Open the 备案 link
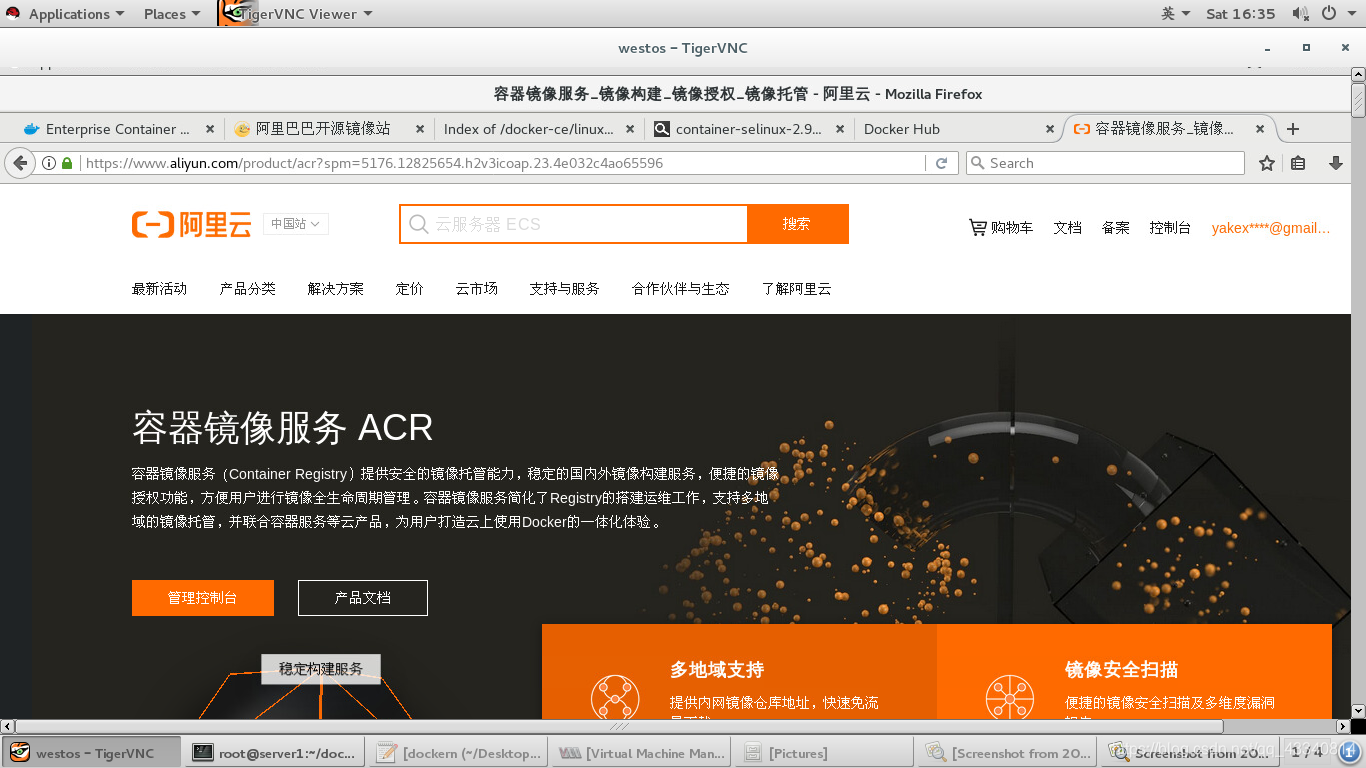The image size is (1366, 768). (1115, 228)
